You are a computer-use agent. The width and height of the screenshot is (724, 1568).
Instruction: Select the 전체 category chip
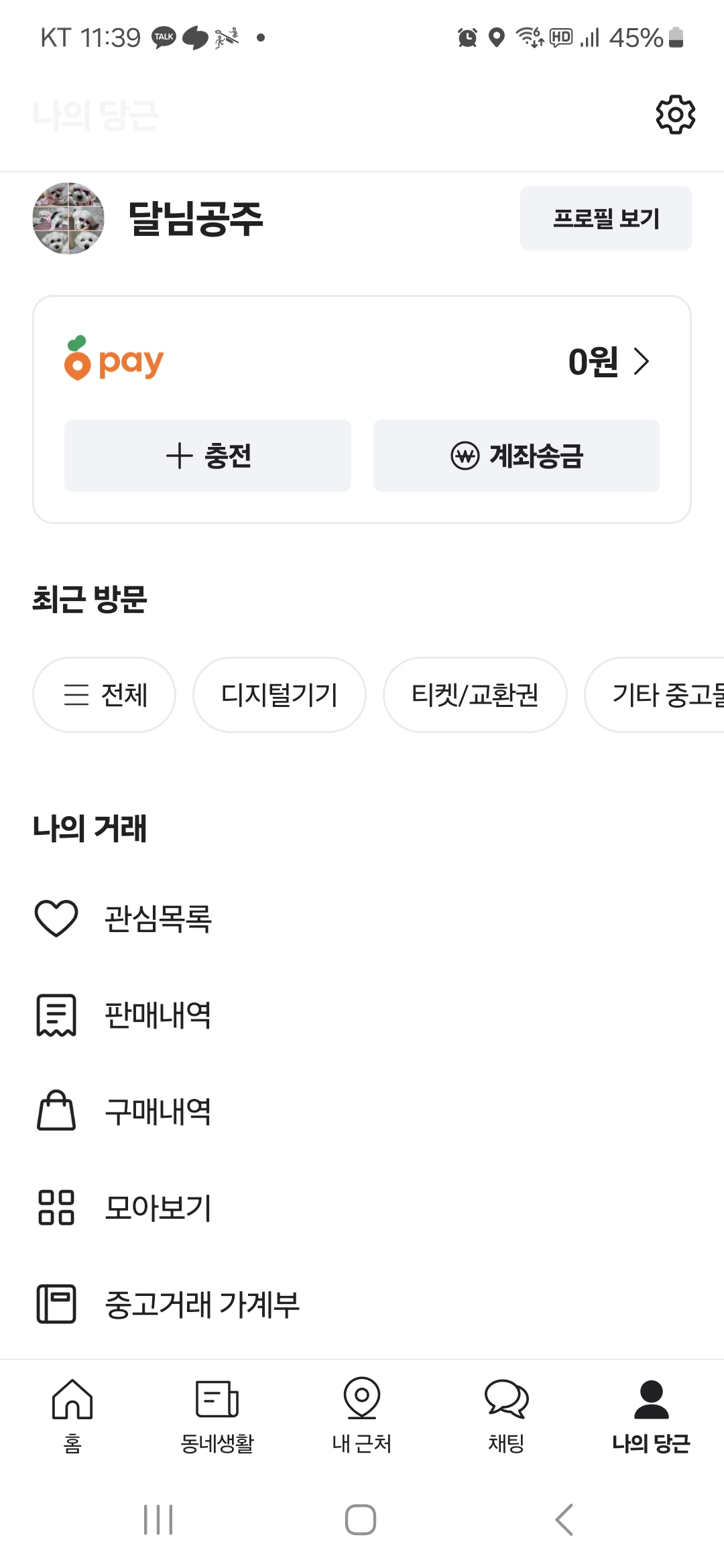(105, 695)
